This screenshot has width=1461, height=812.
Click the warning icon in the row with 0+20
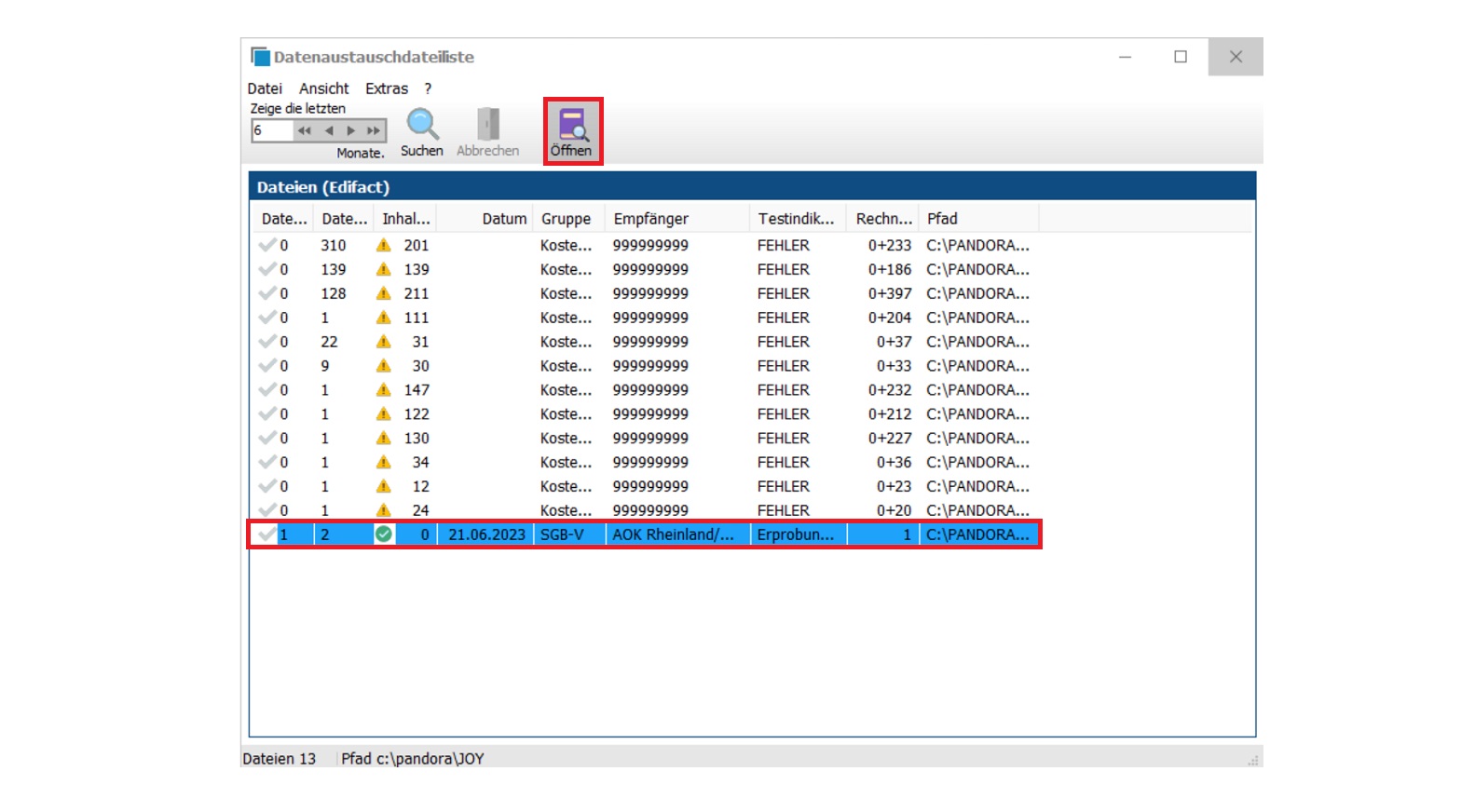(383, 511)
